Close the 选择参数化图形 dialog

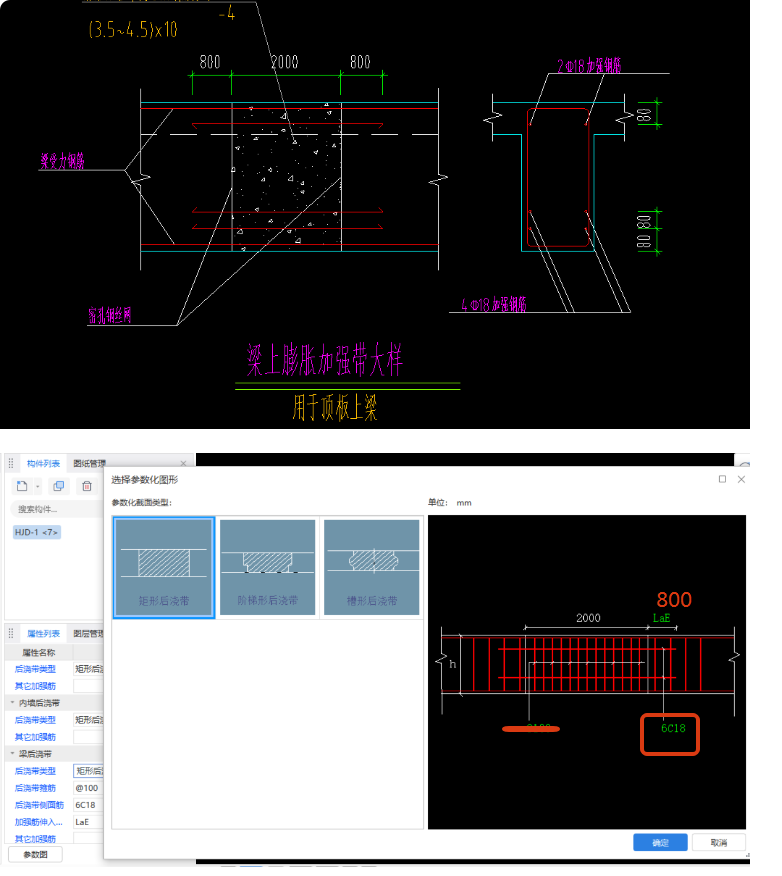pyautogui.click(x=741, y=479)
